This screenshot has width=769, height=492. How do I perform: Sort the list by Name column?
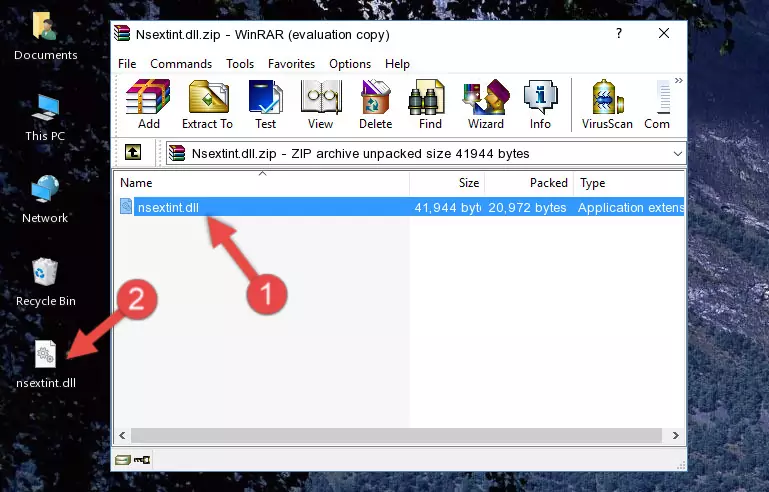click(262, 183)
